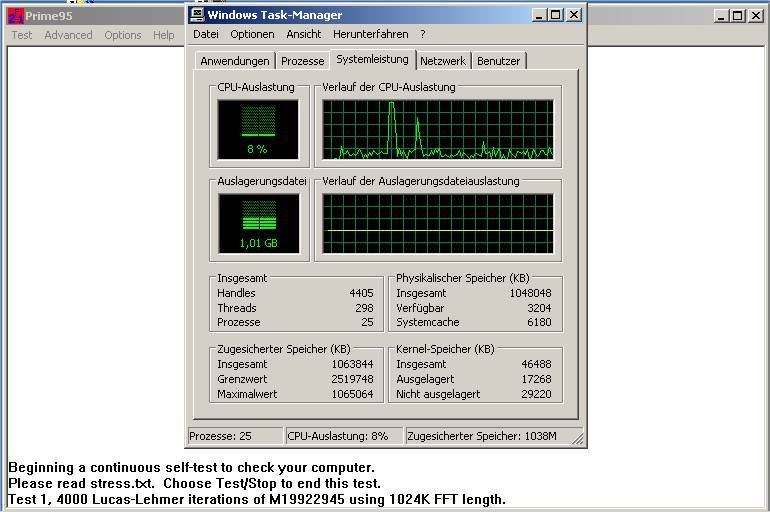Open the Optionen menu

pos(252,34)
